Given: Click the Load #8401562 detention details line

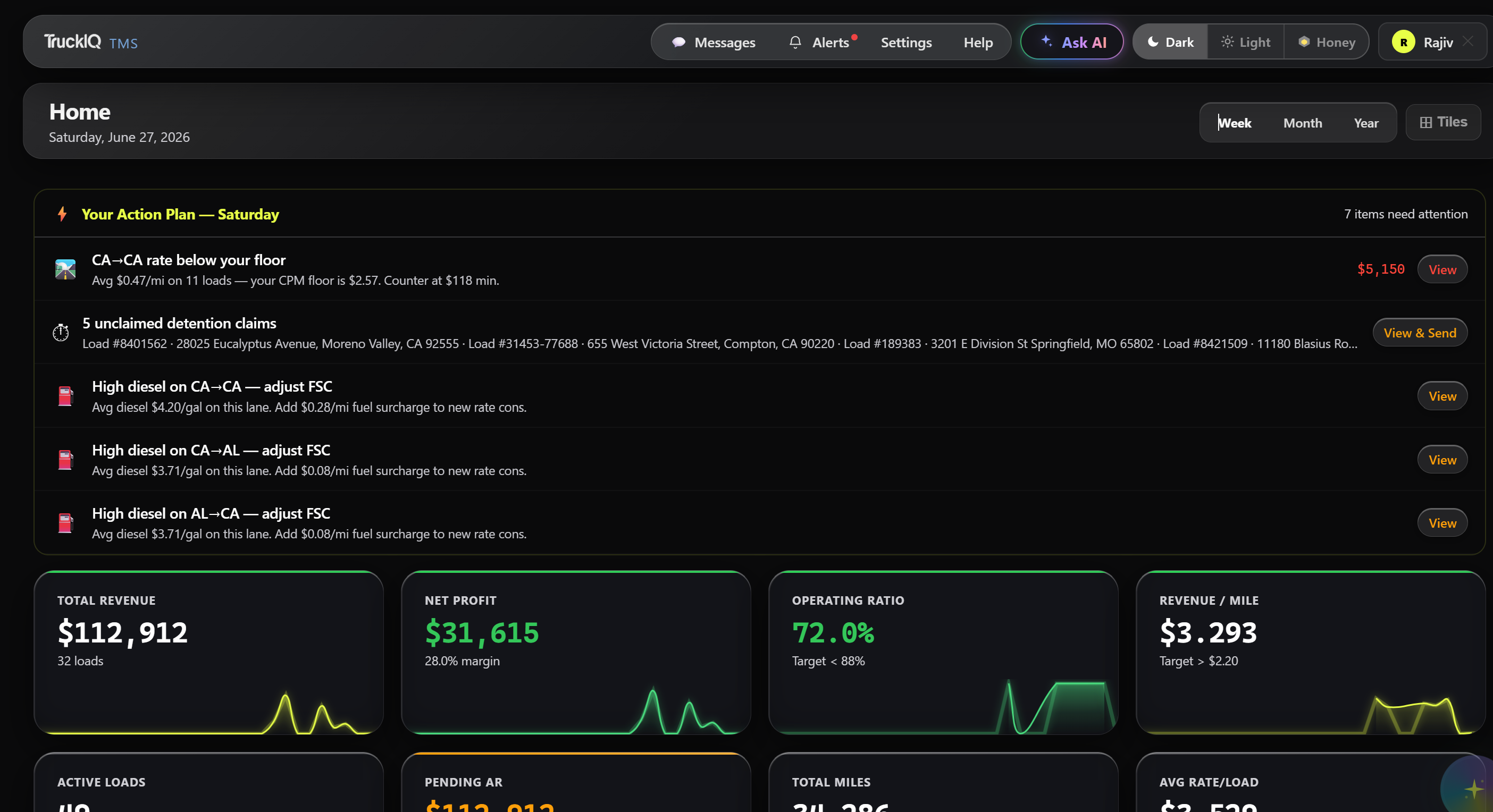Looking at the screenshot, I should pos(719,343).
